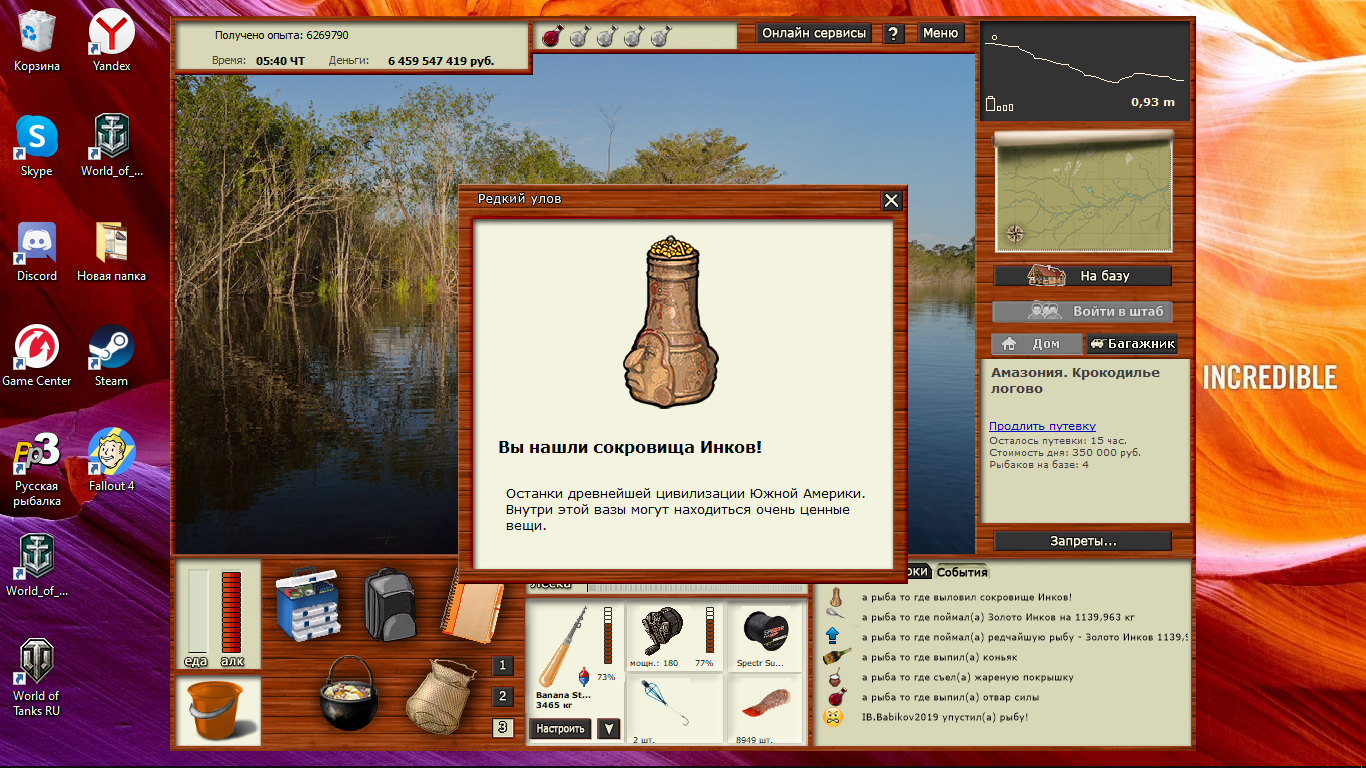The image size is (1366, 768).
Task: Click the money amount 6 459 547 419 руб.
Action: (441, 61)
